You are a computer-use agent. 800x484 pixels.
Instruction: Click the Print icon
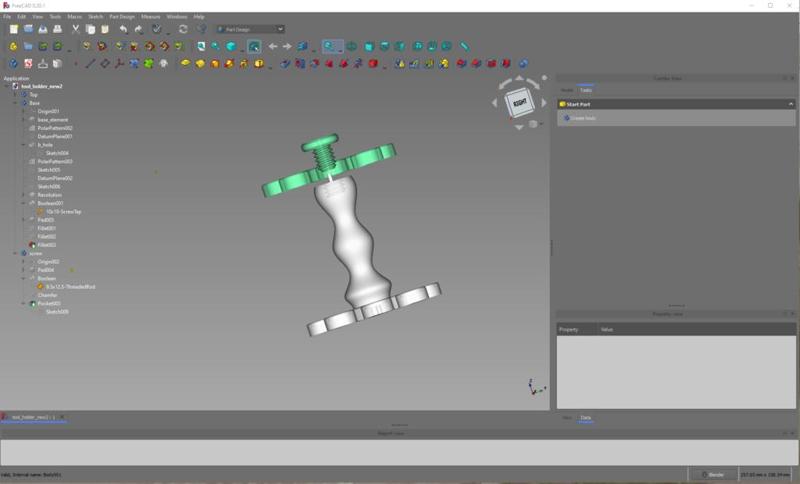pos(58,29)
